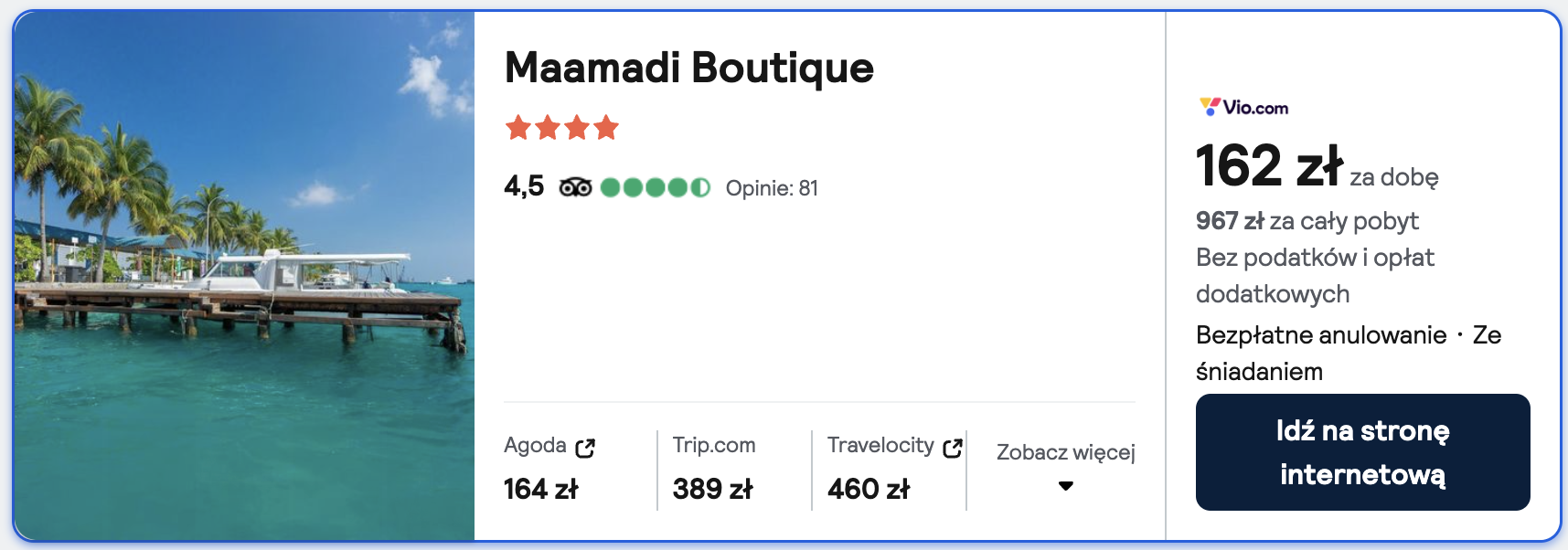Click the 164 zł Agoda price
Image resolution: width=1568 pixels, height=550 pixels.
(x=540, y=490)
